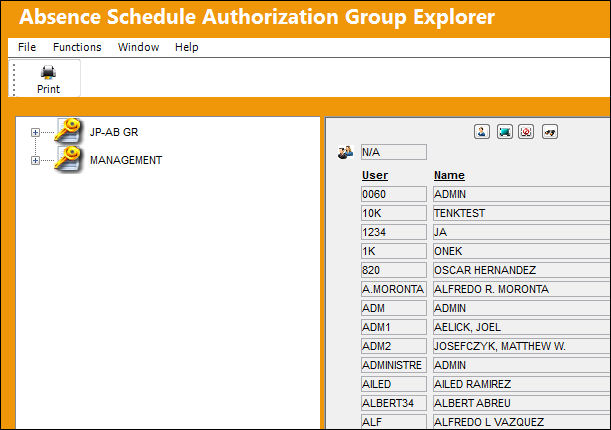Click the N/A group field
Screen dimensions: 611x430
click(x=394, y=152)
